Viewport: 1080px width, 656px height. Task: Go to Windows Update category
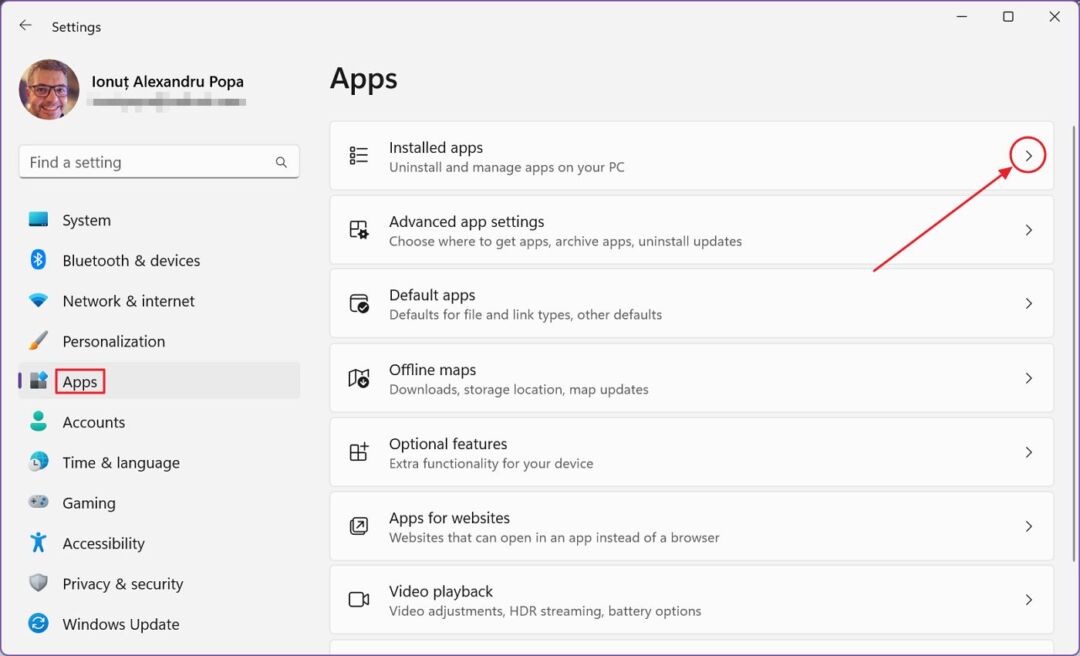point(159,624)
